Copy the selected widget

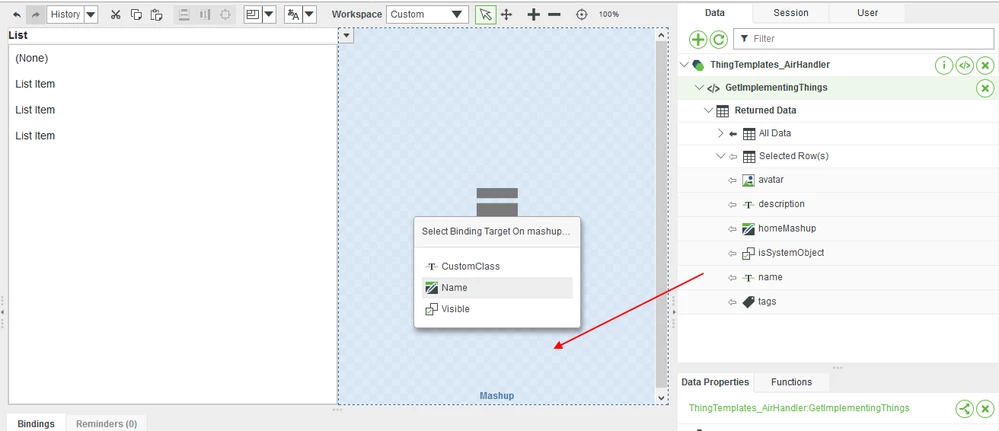tap(136, 14)
